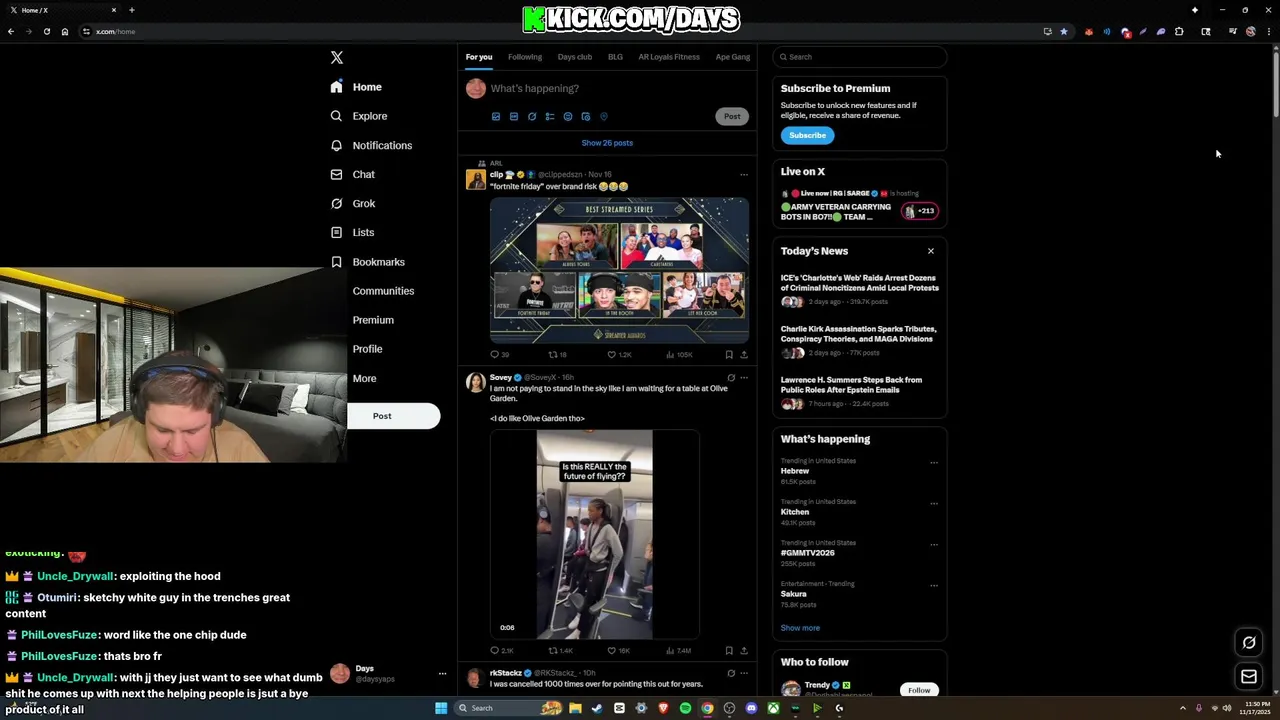Click the X search input field
This screenshot has width=1280, height=720.
click(x=860, y=57)
